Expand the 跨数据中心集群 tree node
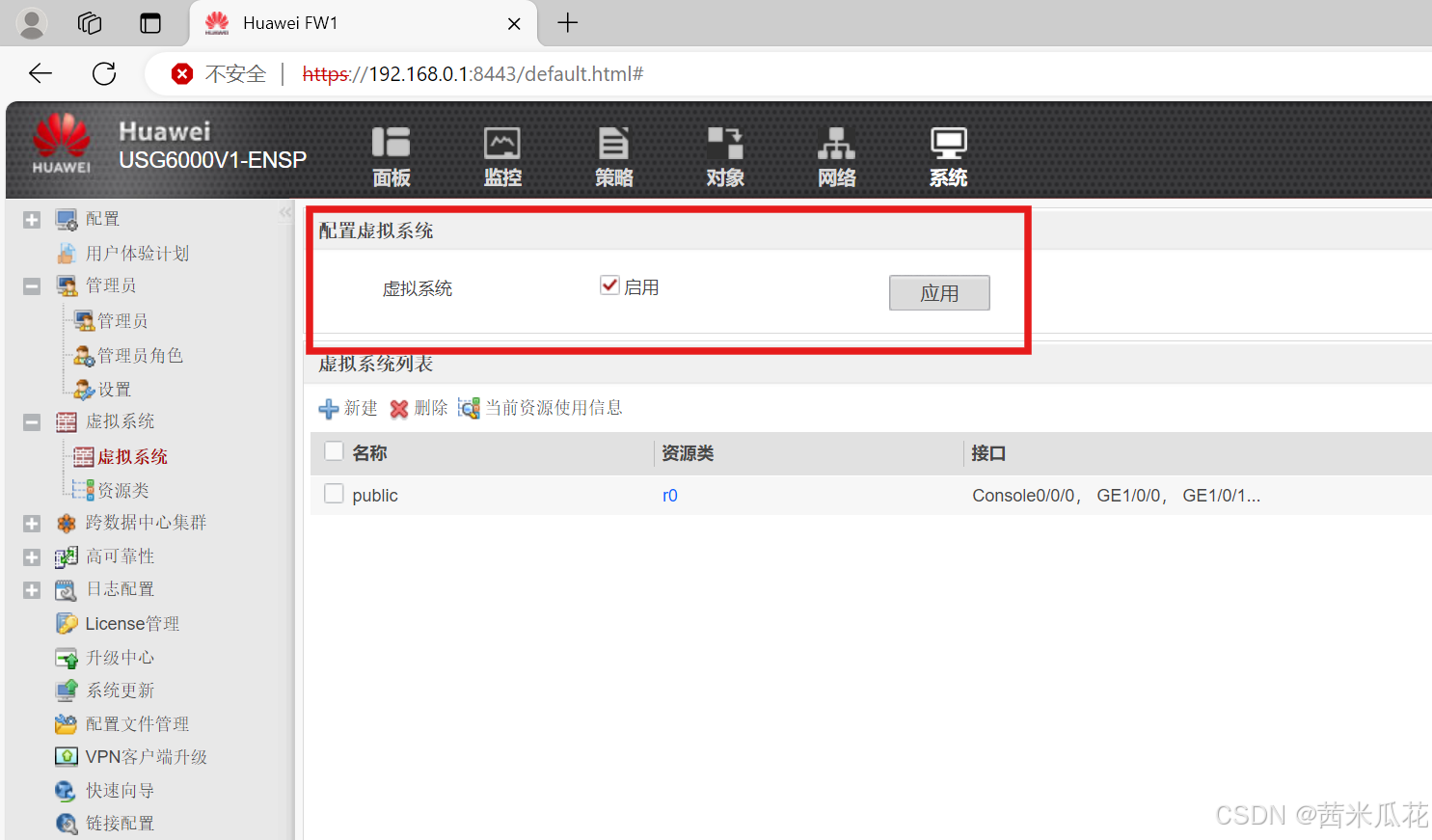Screen dimensions: 1432x840 (x=32, y=524)
